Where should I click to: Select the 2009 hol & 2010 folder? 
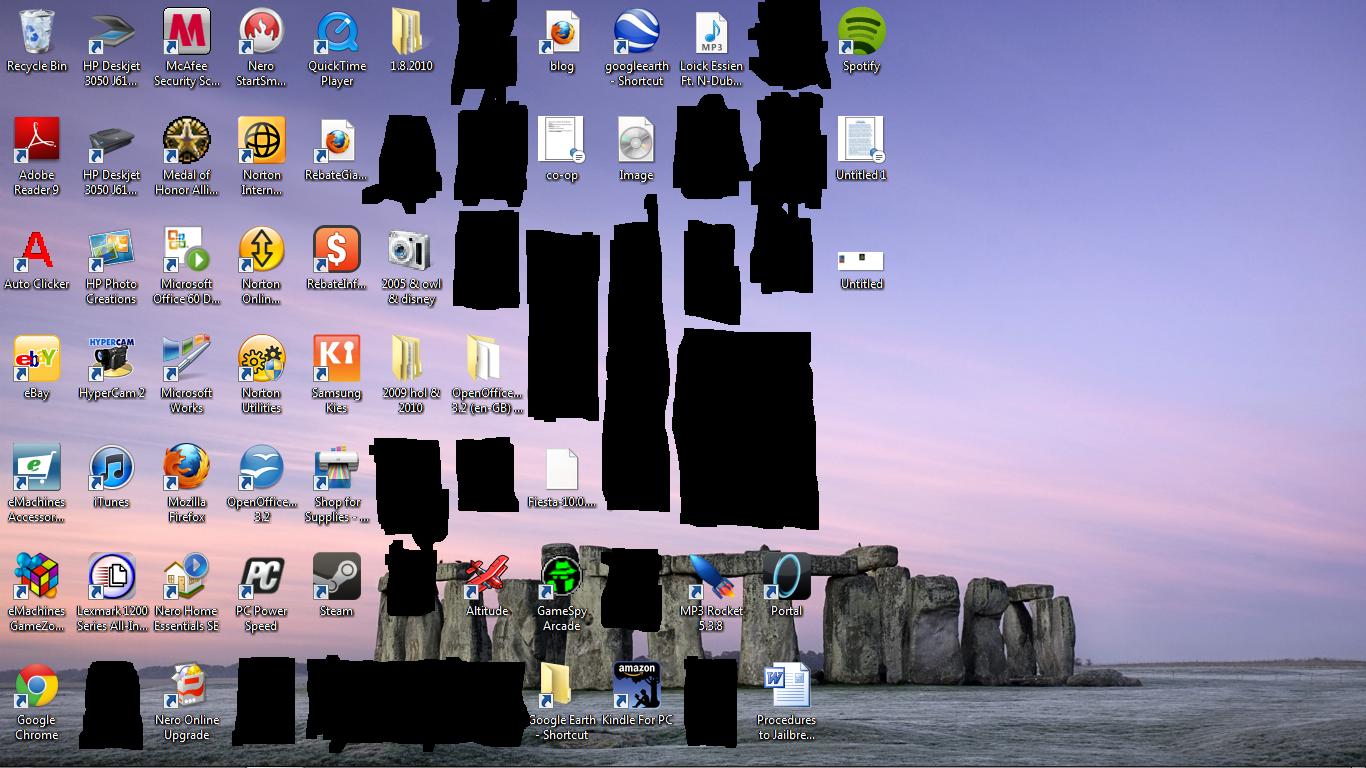(x=411, y=359)
